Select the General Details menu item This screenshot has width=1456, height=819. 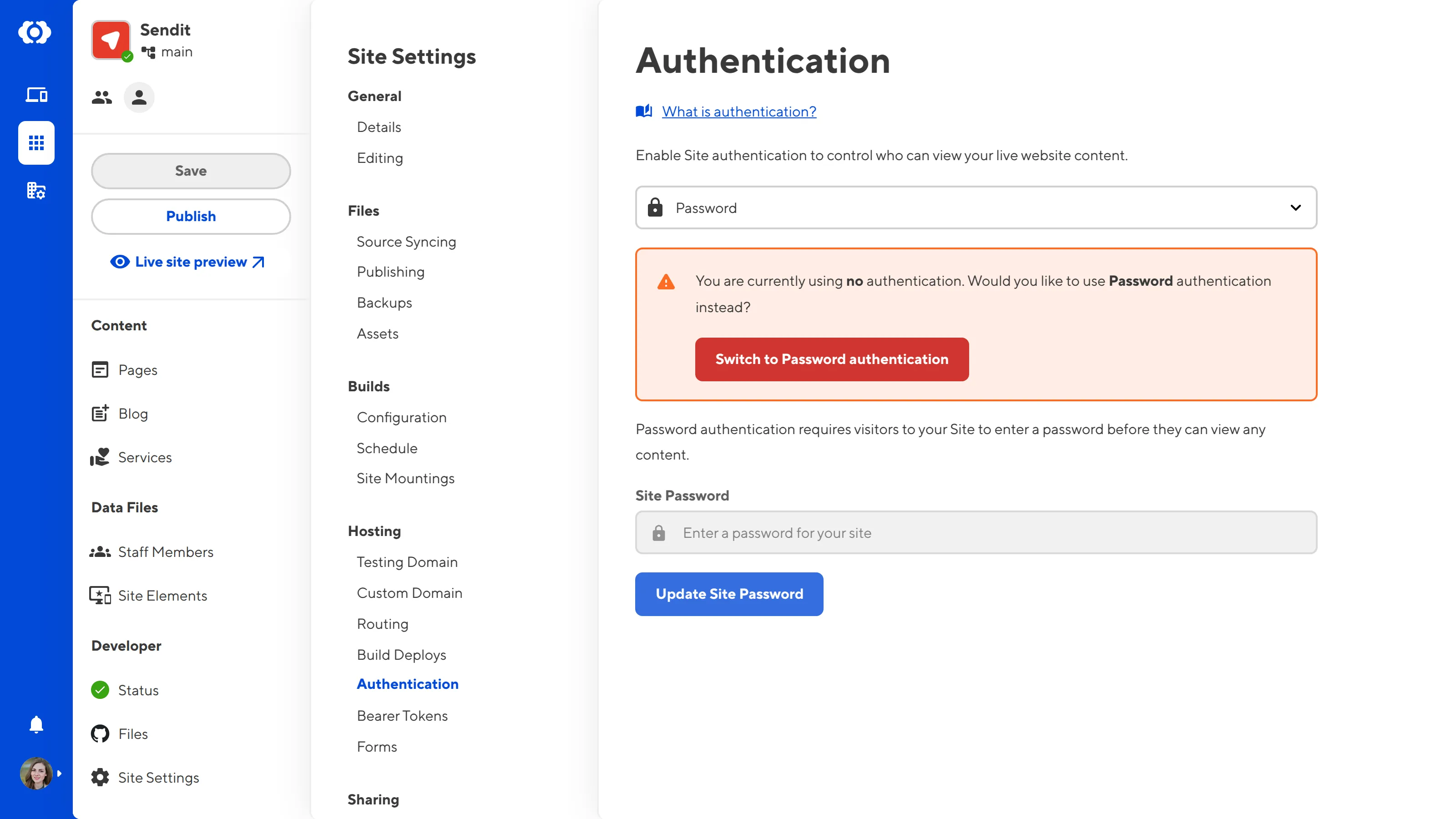pyautogui.click(x=379, y=126)
